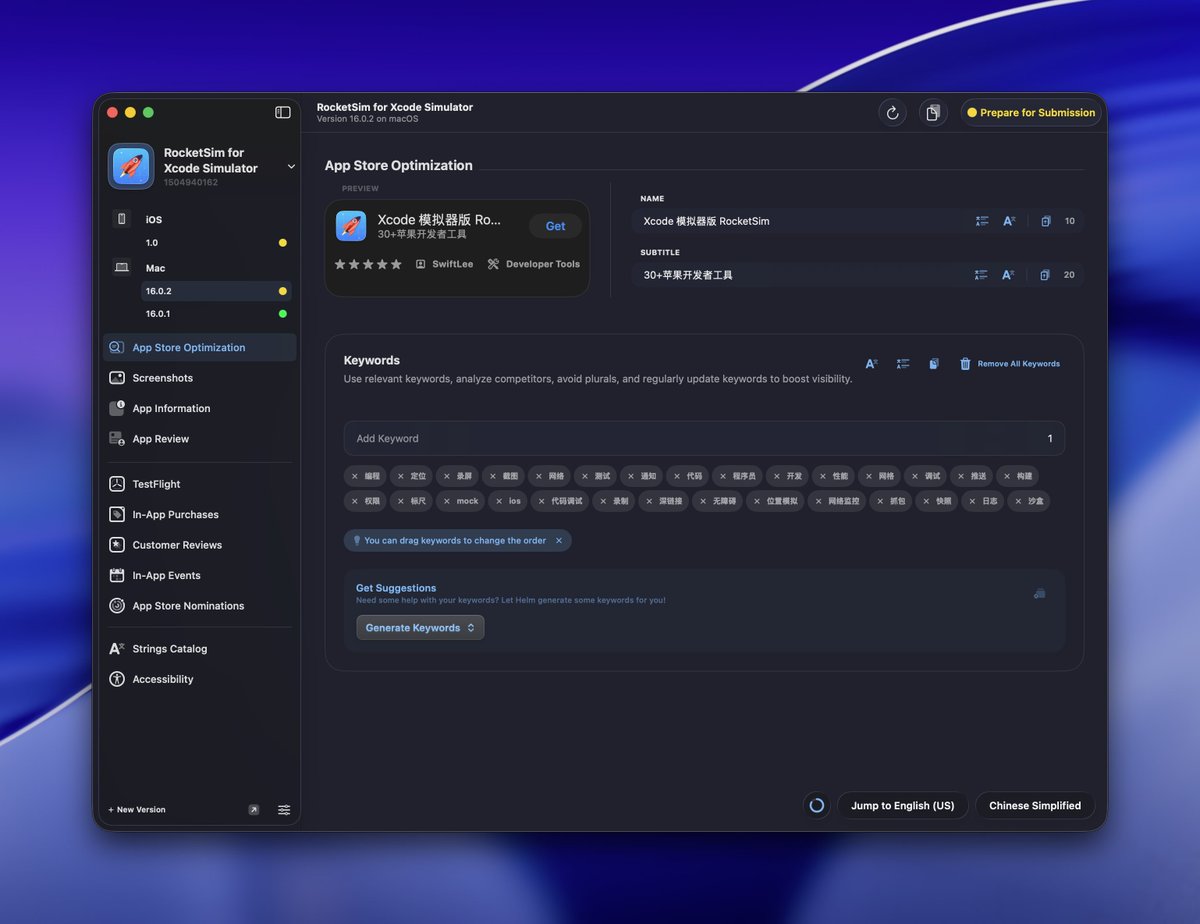This screenshot has height=924, width=1200.
Task: Copy the Name field using its clipboard icon
Action: (1046, 221)
